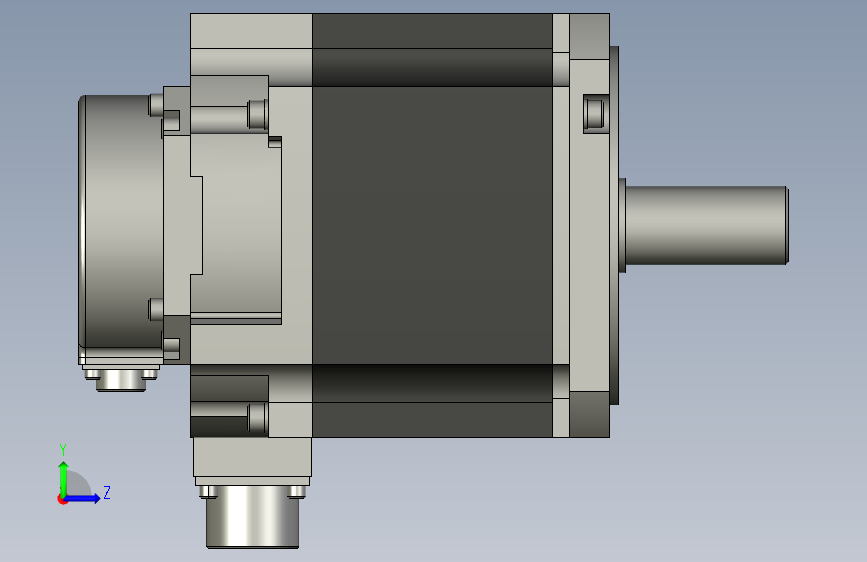The image size is (867, 562).
Task: Select the bolt recess on the front flange
Action: (x=595, y=113)
